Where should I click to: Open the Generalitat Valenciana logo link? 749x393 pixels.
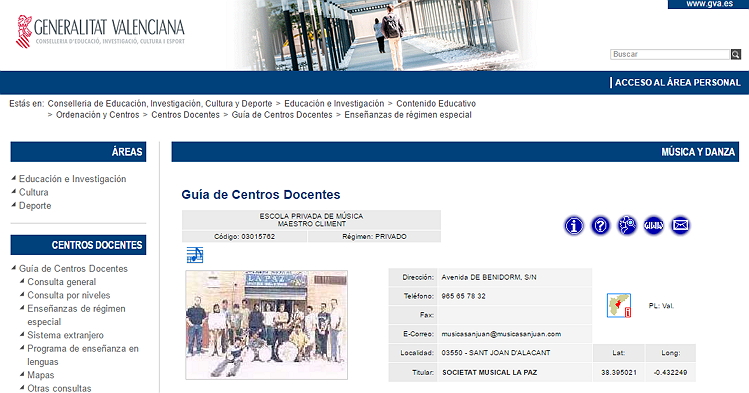point(100,32)
